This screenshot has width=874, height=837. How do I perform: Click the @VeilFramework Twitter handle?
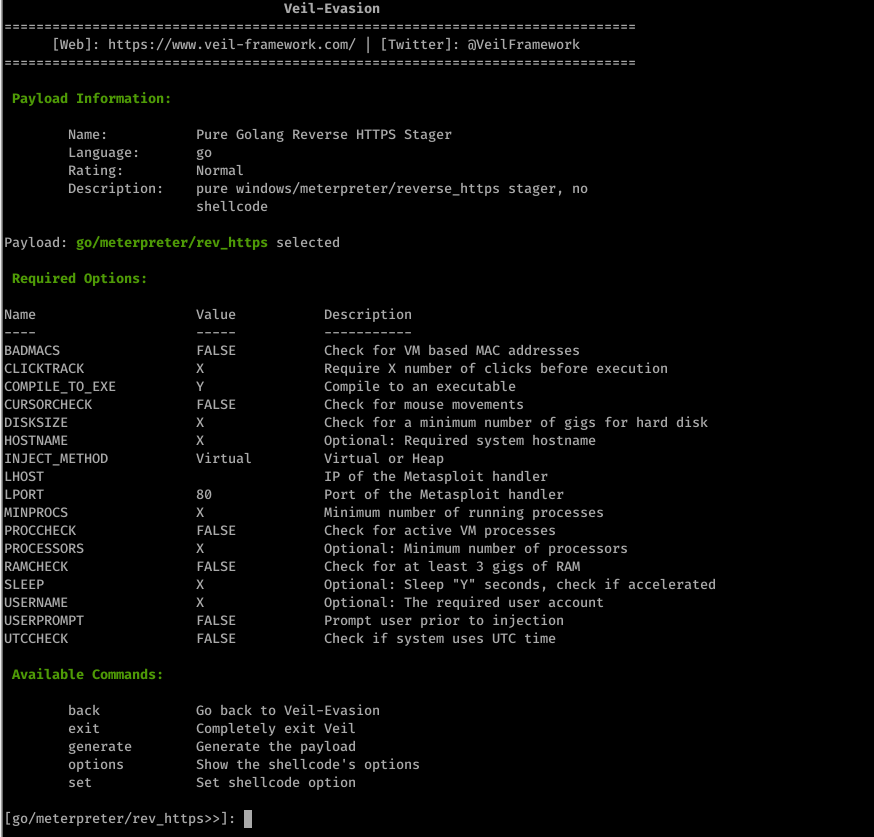pos(523,45)
